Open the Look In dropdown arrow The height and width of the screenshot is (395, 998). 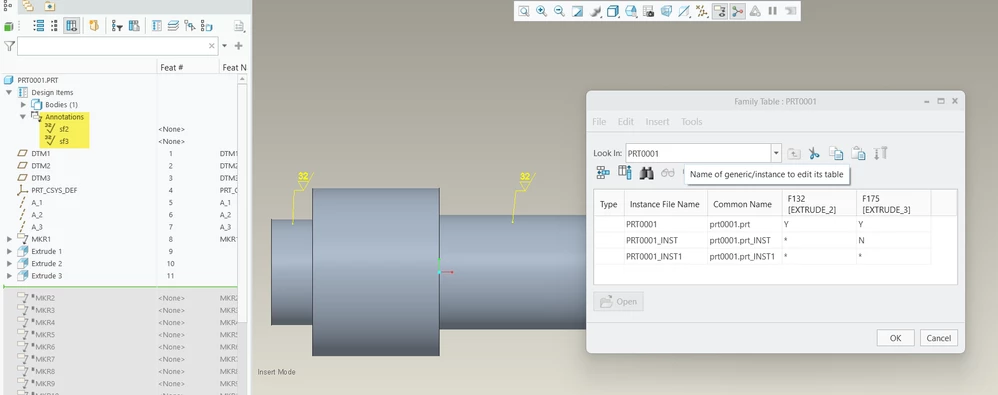pos(777,153)
